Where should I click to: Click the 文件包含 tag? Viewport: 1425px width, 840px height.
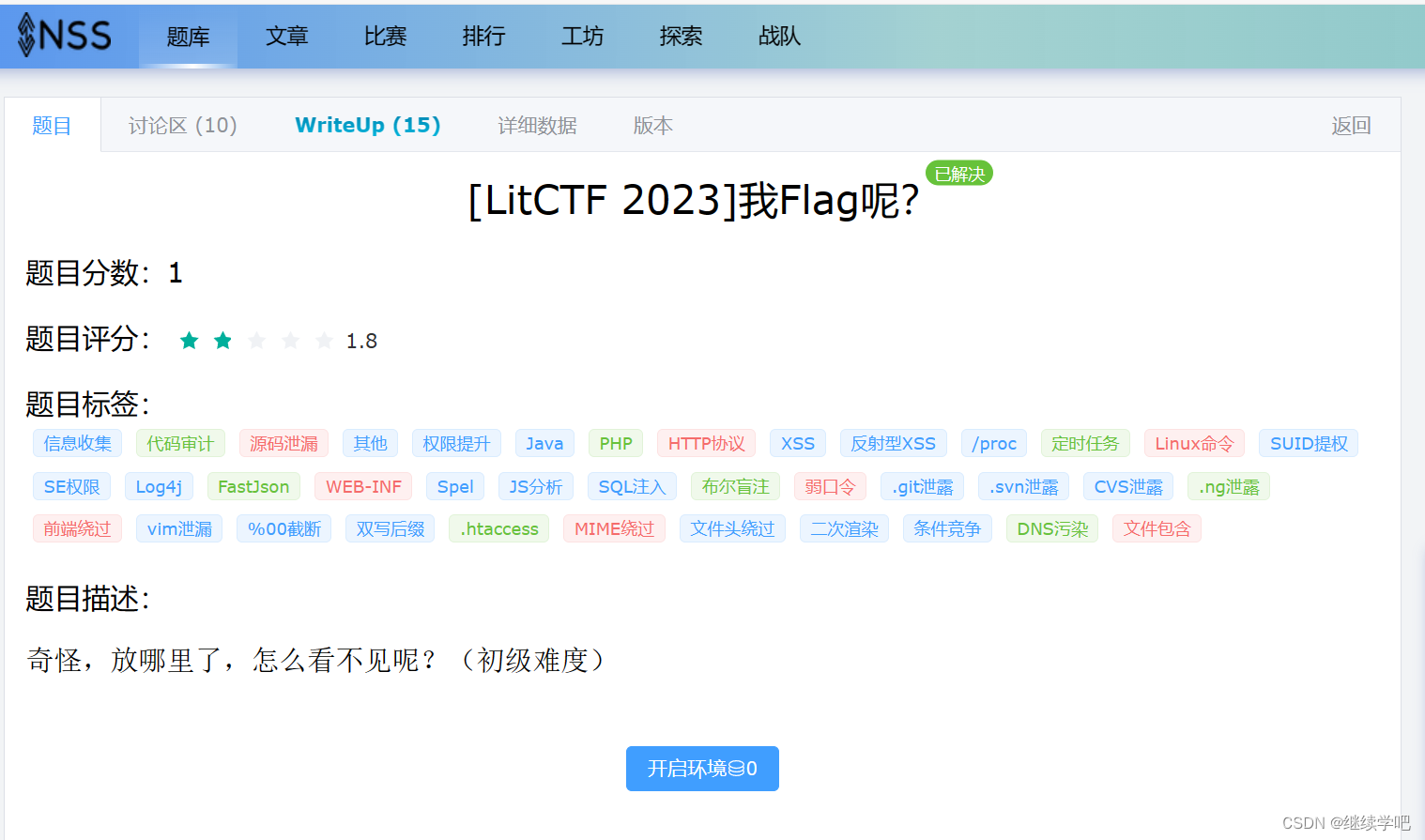1157,528
